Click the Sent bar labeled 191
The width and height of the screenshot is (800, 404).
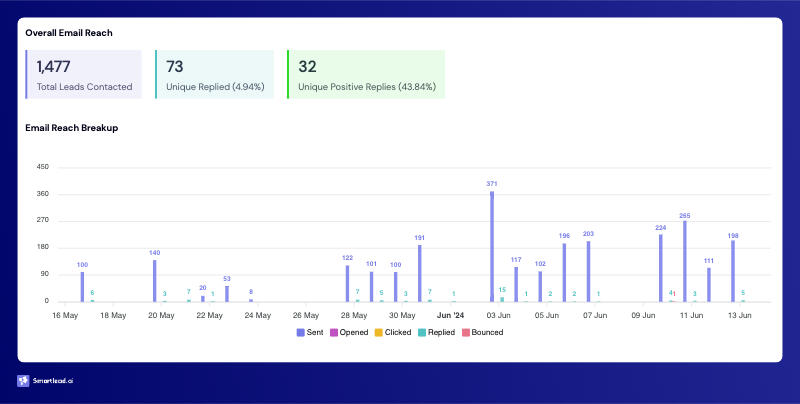pos(420,273)
